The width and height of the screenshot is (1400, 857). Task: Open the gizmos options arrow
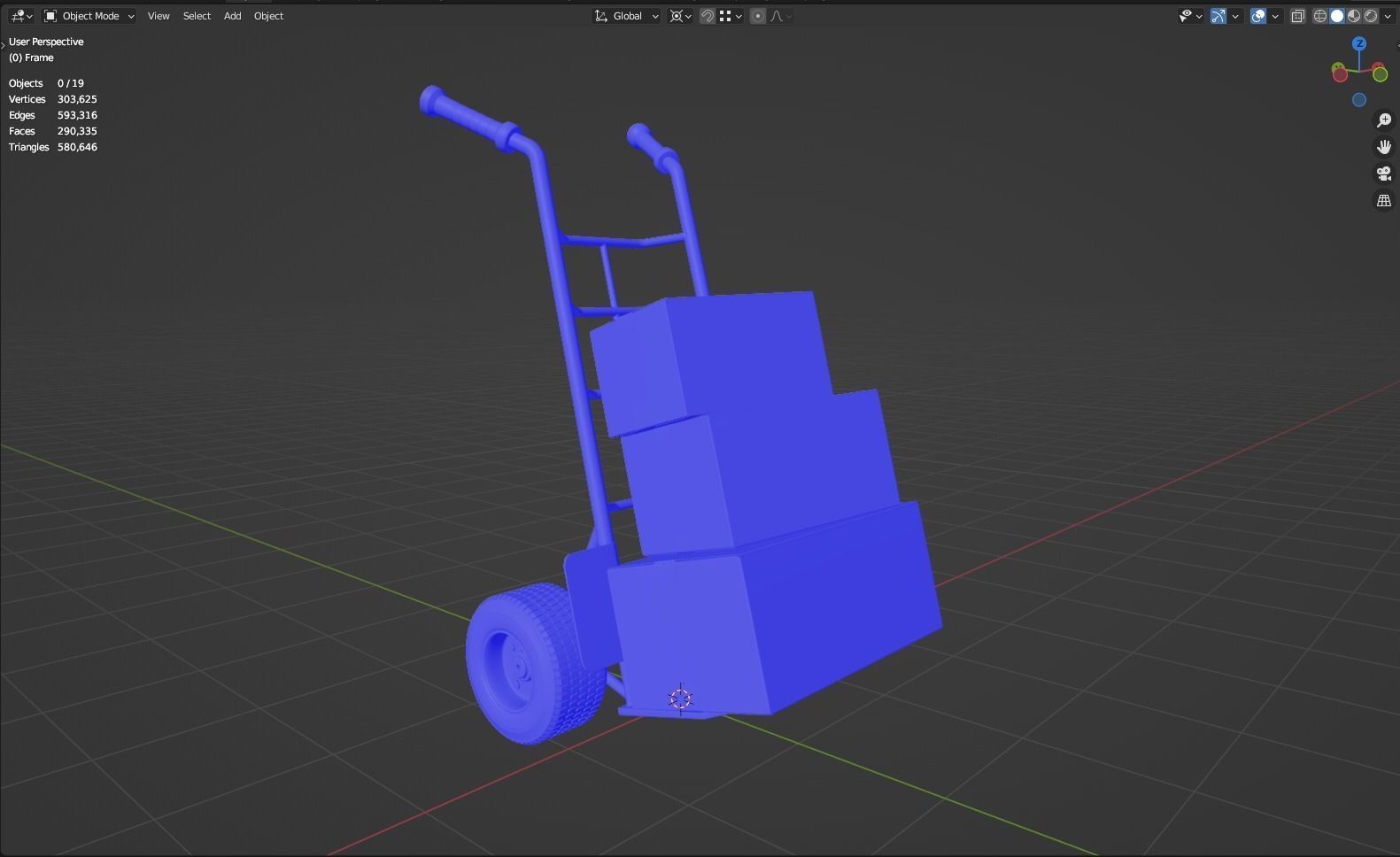(x=1235, y=16)
